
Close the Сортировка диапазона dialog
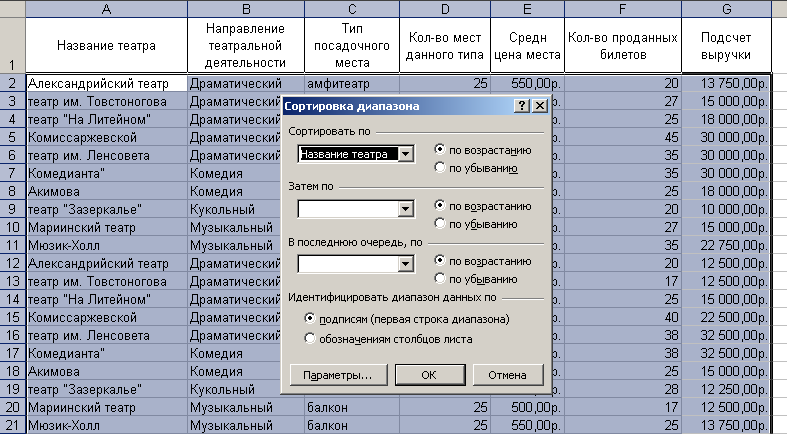540,106
